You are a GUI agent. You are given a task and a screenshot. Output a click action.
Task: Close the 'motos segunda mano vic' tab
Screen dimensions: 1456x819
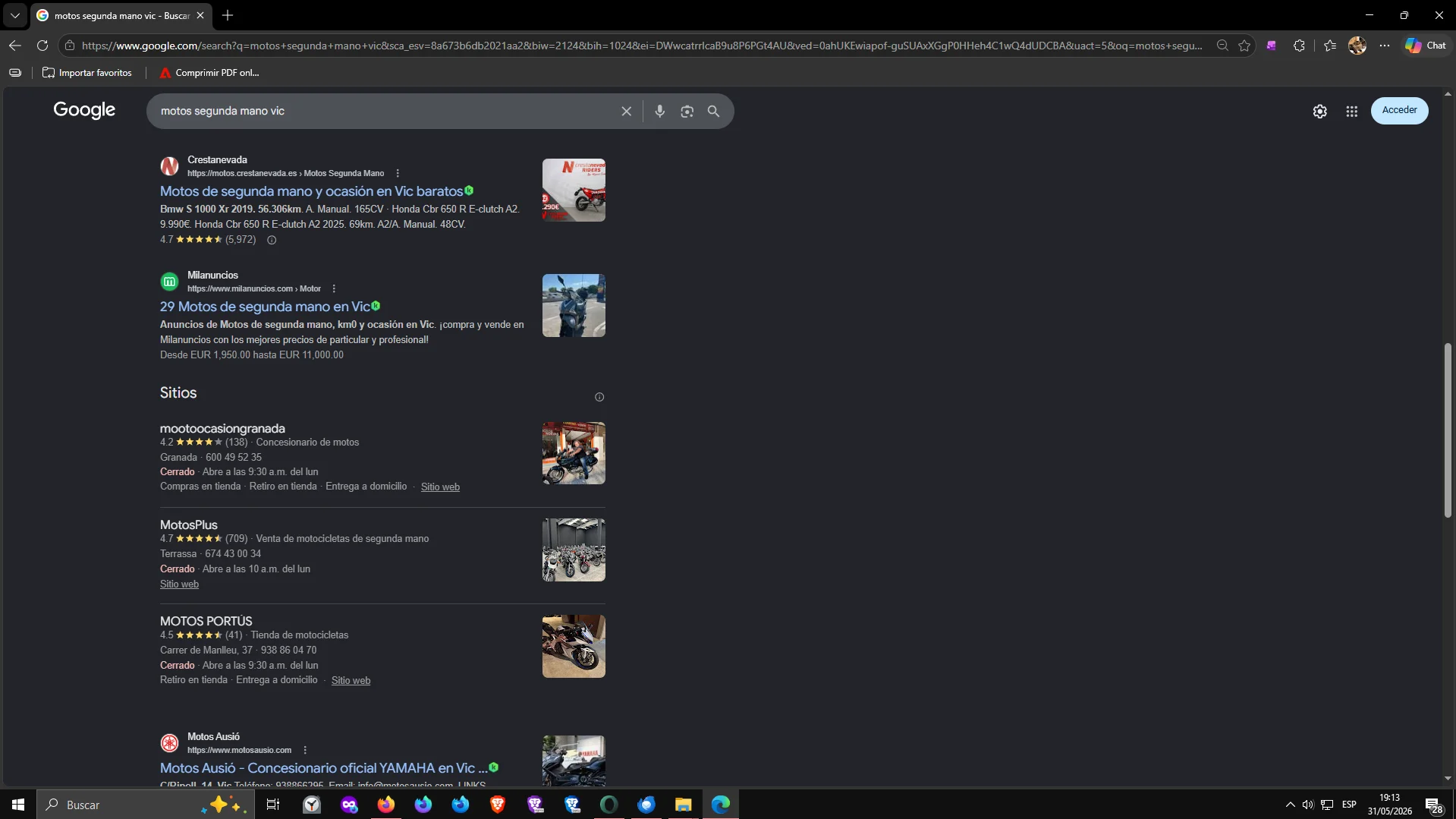[x=200, y=15]
